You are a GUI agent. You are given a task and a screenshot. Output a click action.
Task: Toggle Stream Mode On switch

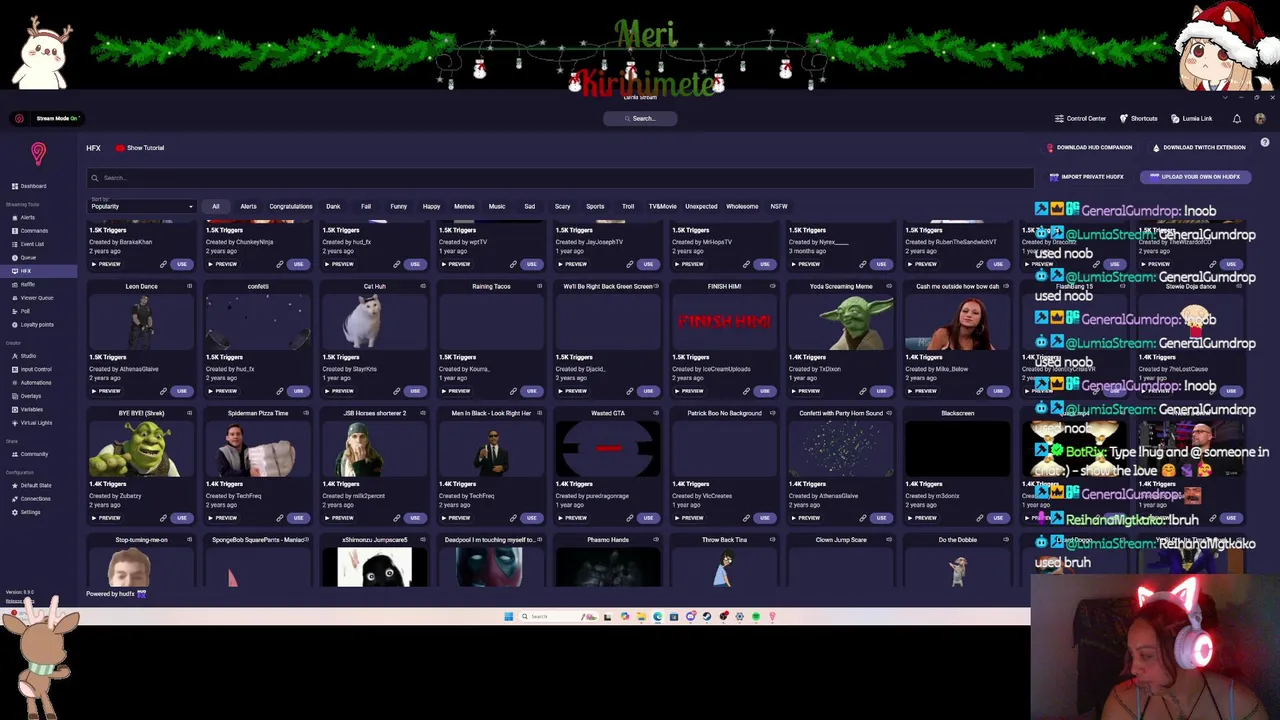[48, 118]
